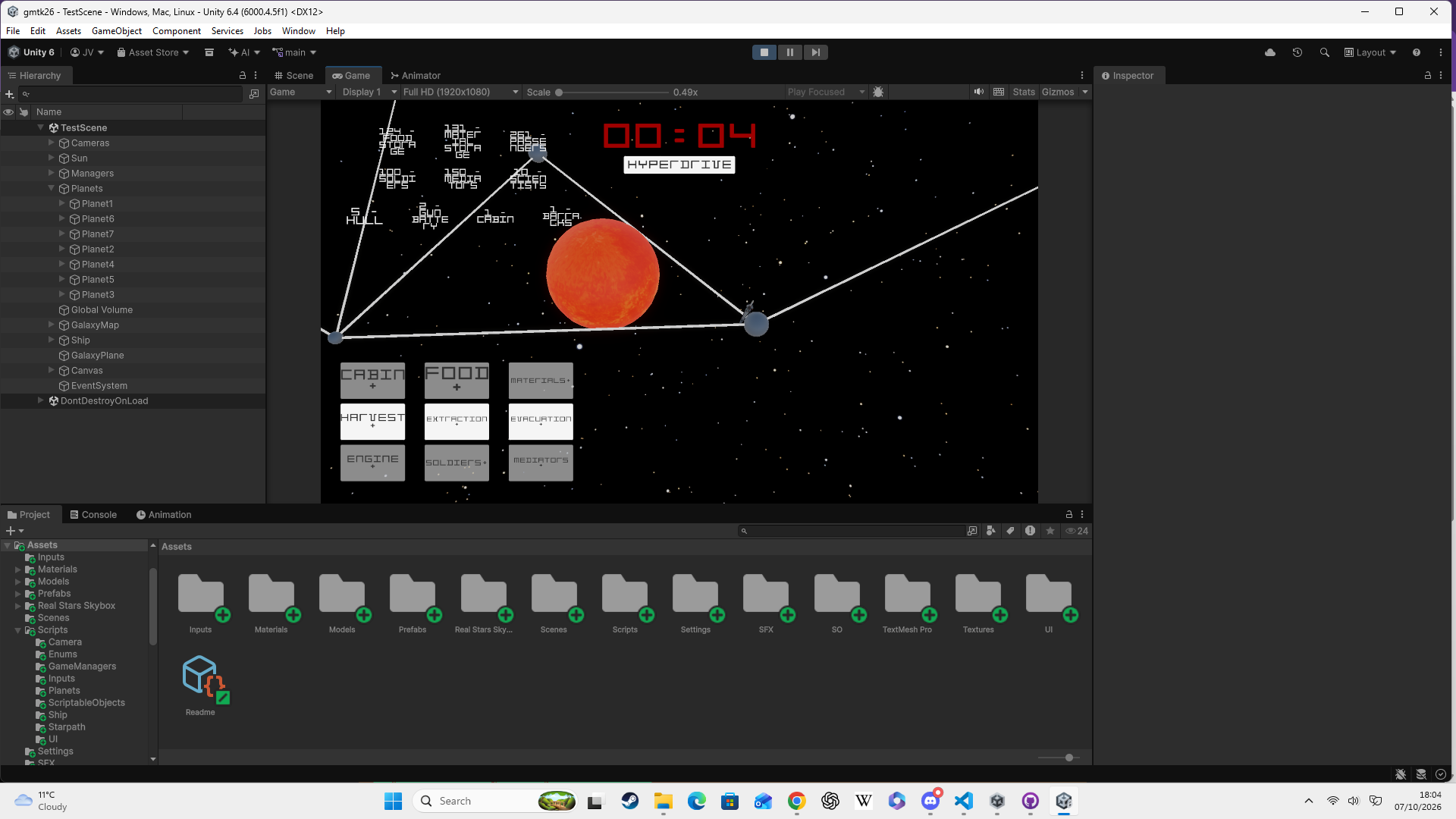Open the Play Focused dropdown
Screen dimensions: 1456x819
pos(826,92)
